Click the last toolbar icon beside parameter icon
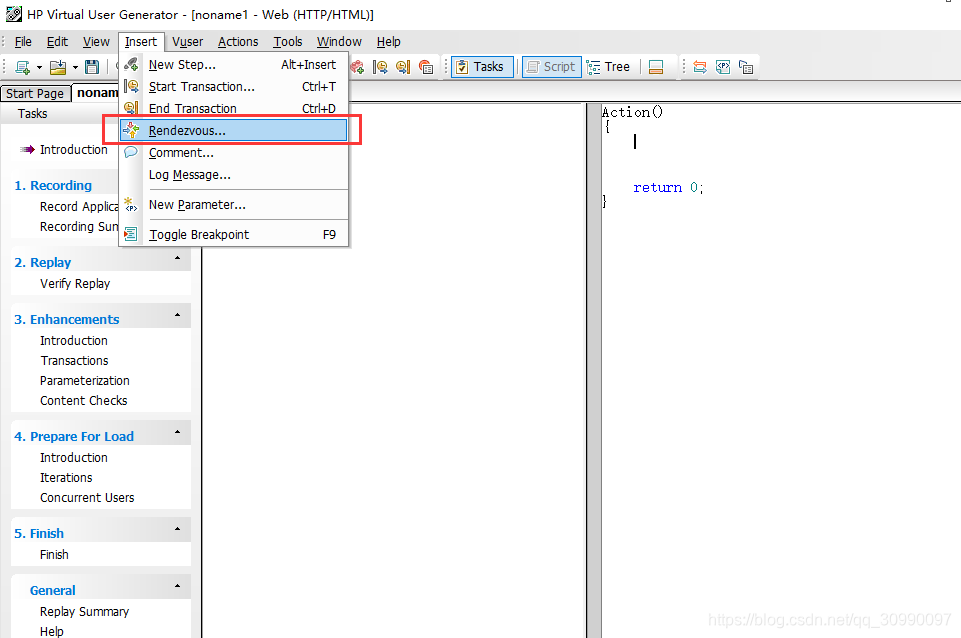 [x=746, y=67]
